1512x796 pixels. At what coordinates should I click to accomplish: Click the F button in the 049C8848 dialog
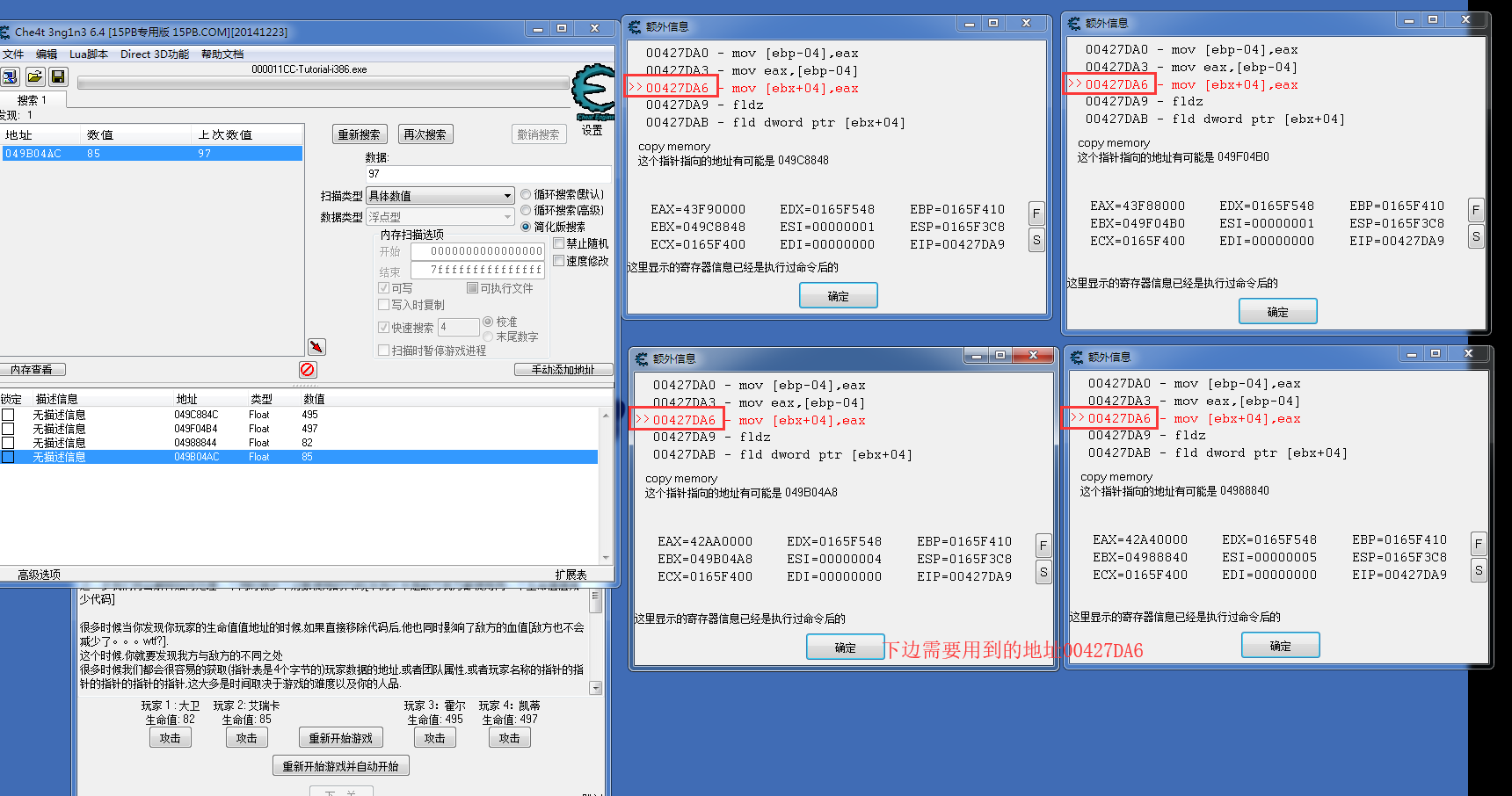(1036, 213)
